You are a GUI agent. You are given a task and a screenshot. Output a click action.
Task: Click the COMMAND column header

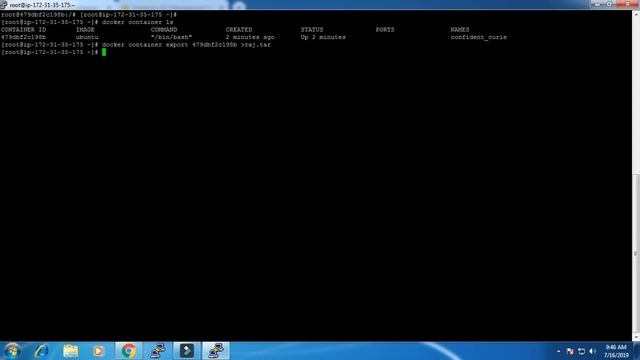164,29
